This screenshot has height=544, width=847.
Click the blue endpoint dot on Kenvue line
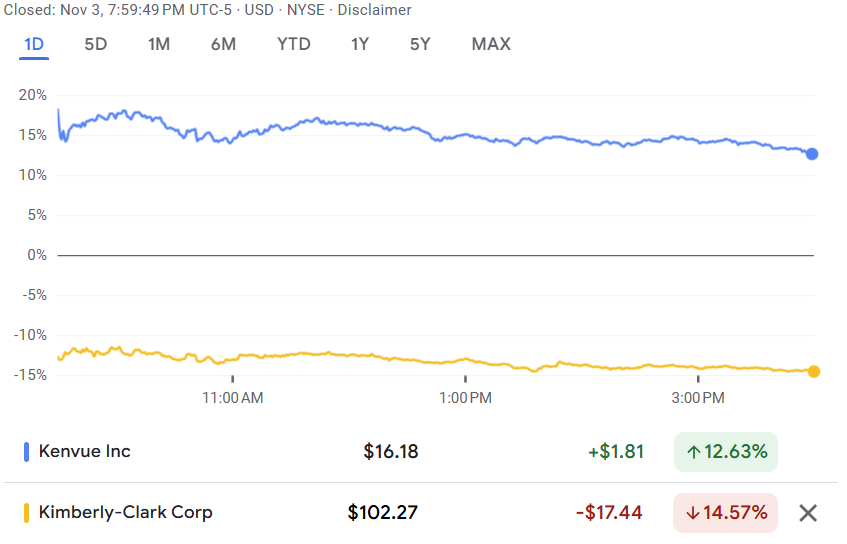click(x=812, y=154)
